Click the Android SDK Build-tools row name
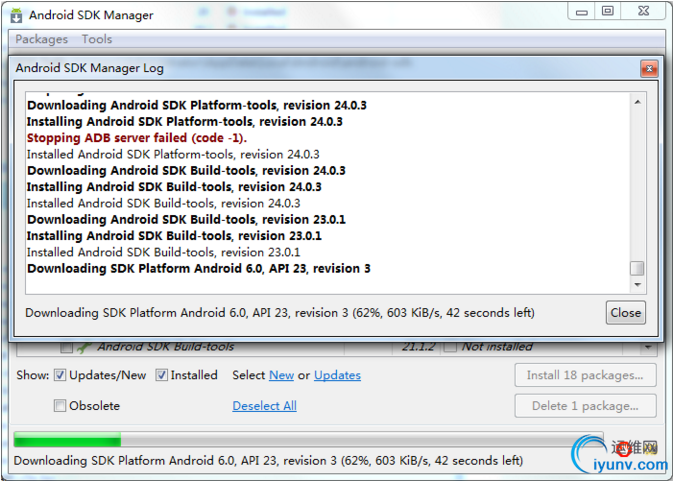Image resolution: width=674 pixels, height=481 pixels. 165,347
